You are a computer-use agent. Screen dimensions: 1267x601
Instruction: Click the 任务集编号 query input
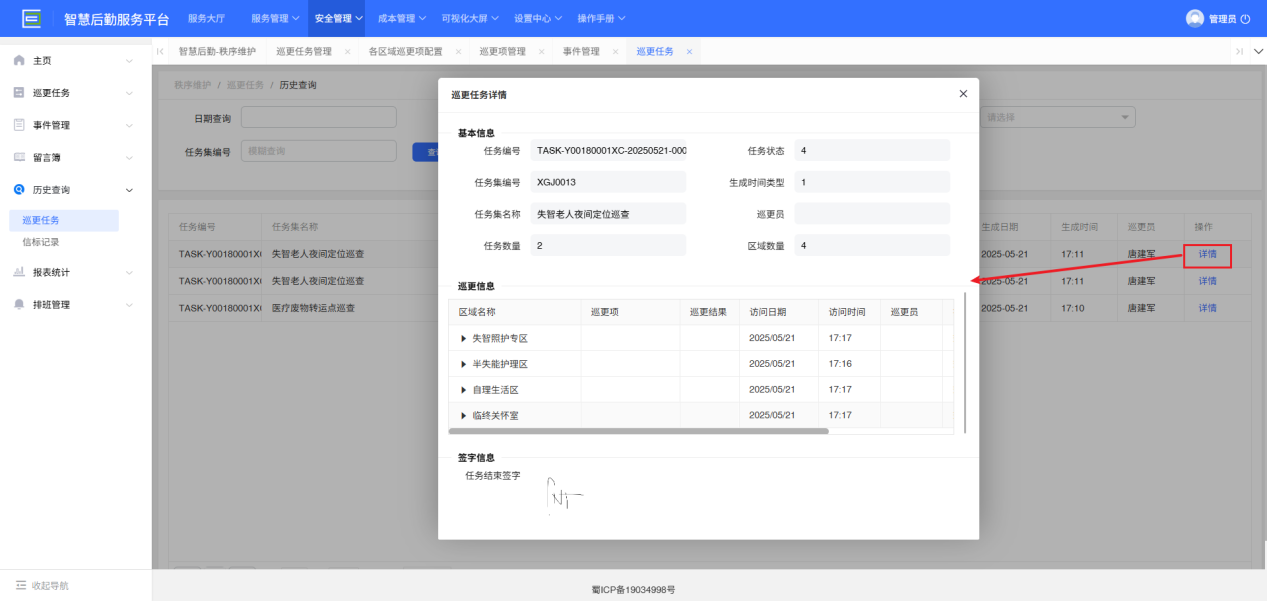[319, 151]
